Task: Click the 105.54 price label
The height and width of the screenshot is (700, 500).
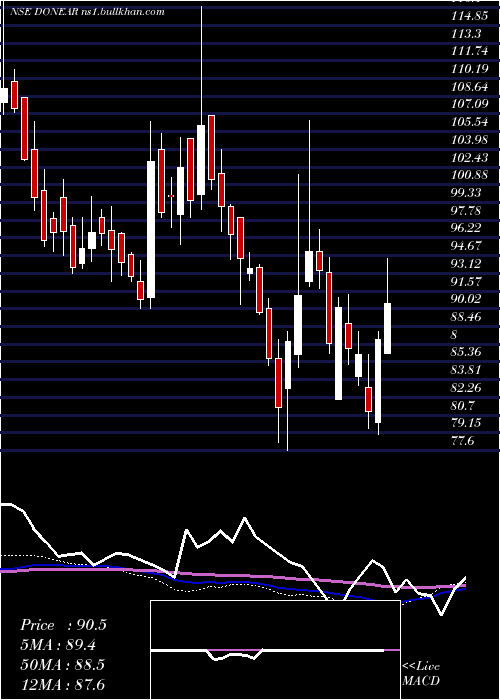Action: pyautogui.click(x=469, y=122)
